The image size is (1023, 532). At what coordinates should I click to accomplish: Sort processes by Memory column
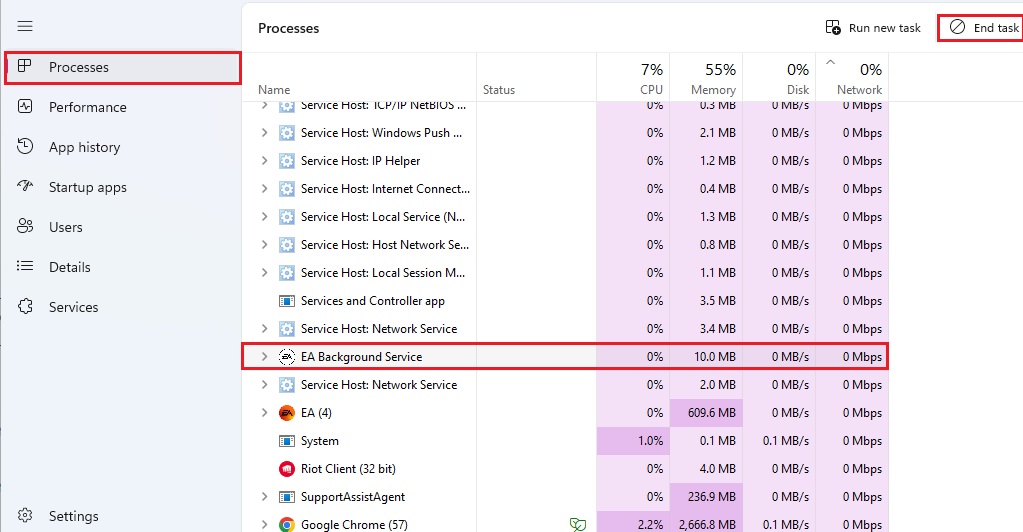tap(706, 78)
